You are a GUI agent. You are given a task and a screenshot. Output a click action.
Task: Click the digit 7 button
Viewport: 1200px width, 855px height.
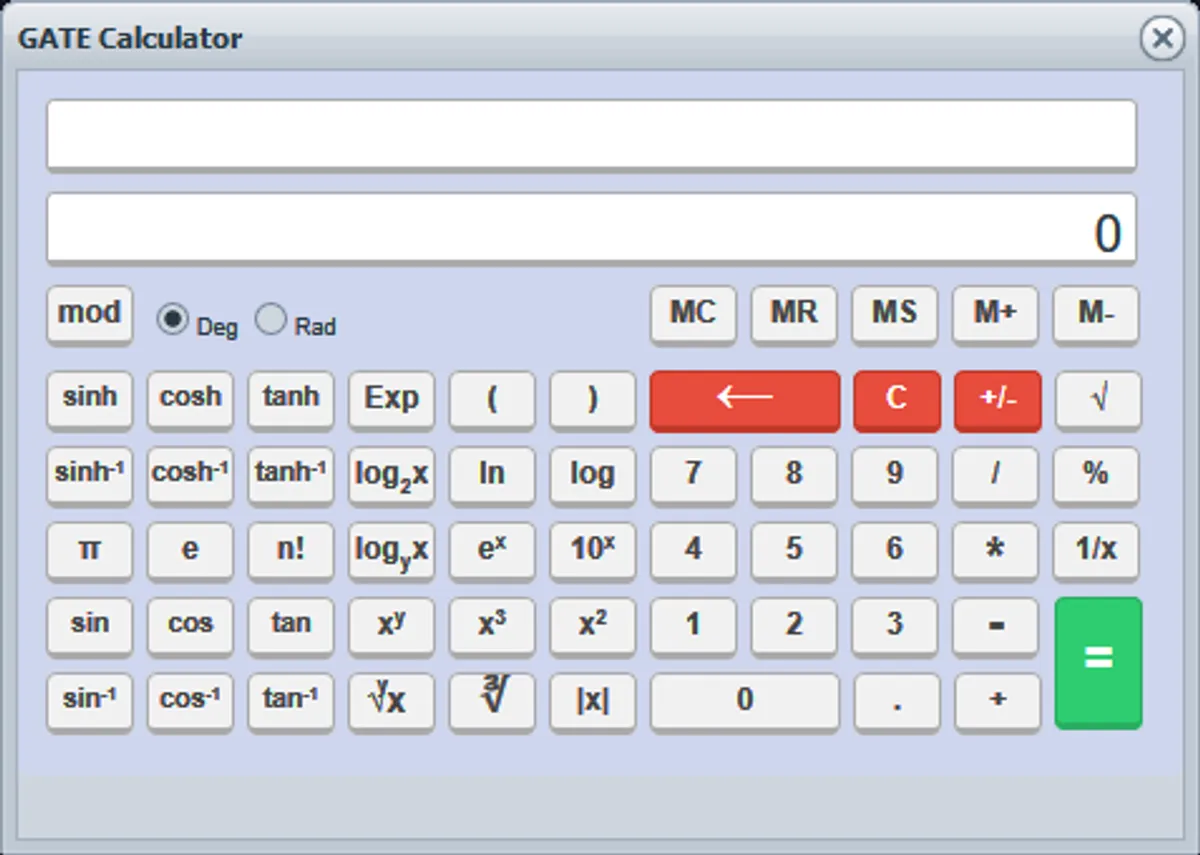click(693, 475)
